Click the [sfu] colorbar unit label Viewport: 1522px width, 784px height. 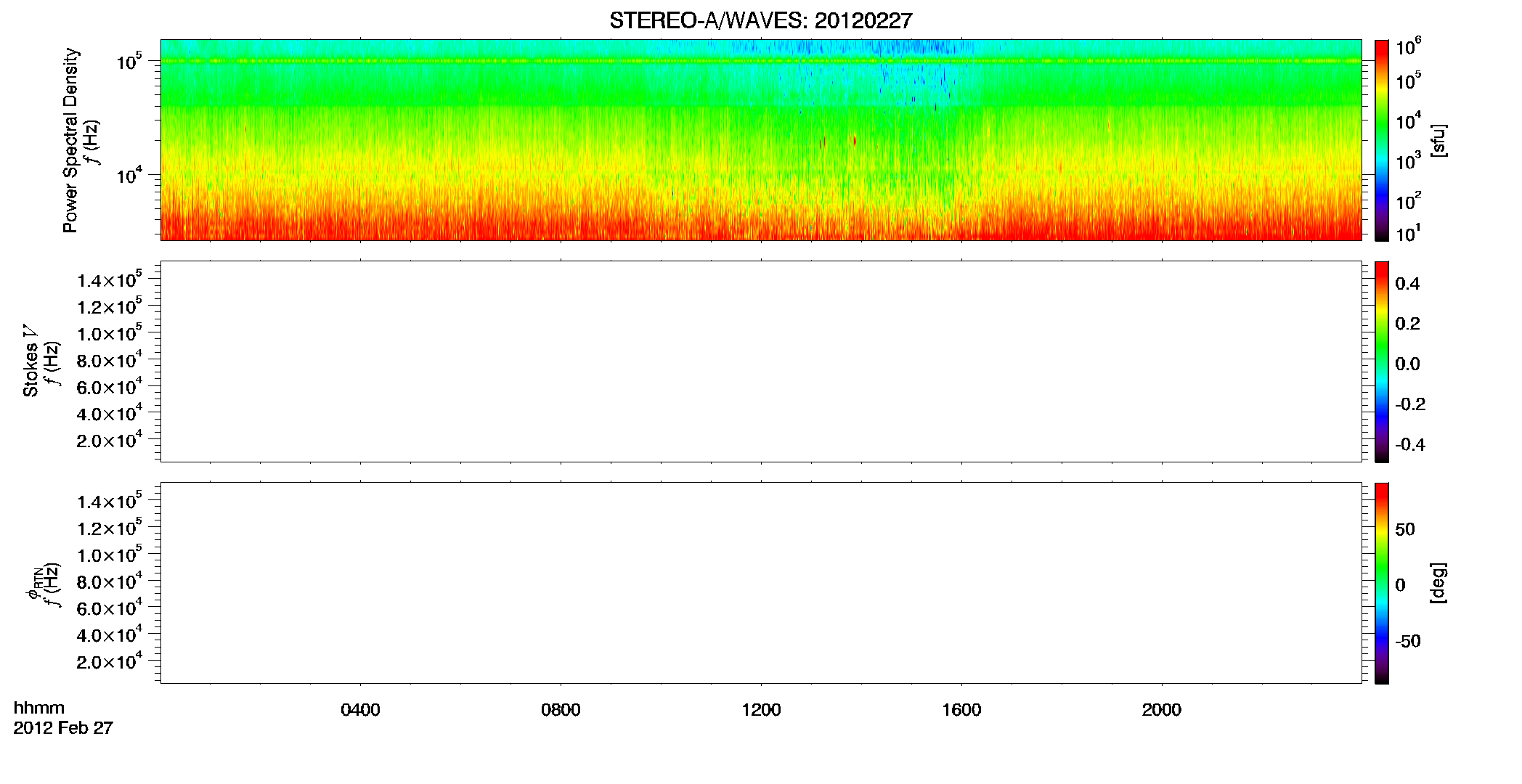[x=1438, y=141]
